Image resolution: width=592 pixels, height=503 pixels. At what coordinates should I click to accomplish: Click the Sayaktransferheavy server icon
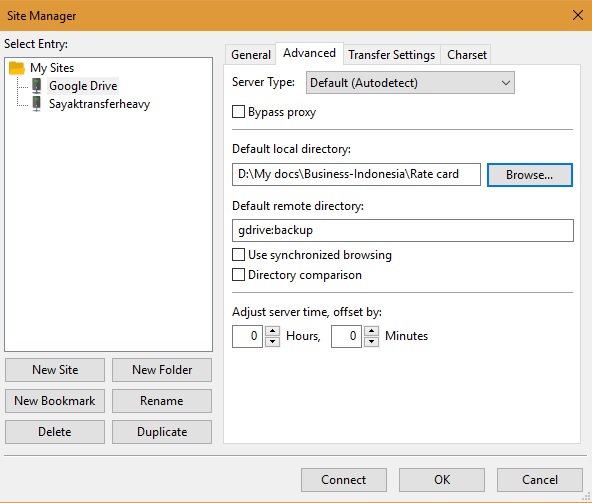37,103
